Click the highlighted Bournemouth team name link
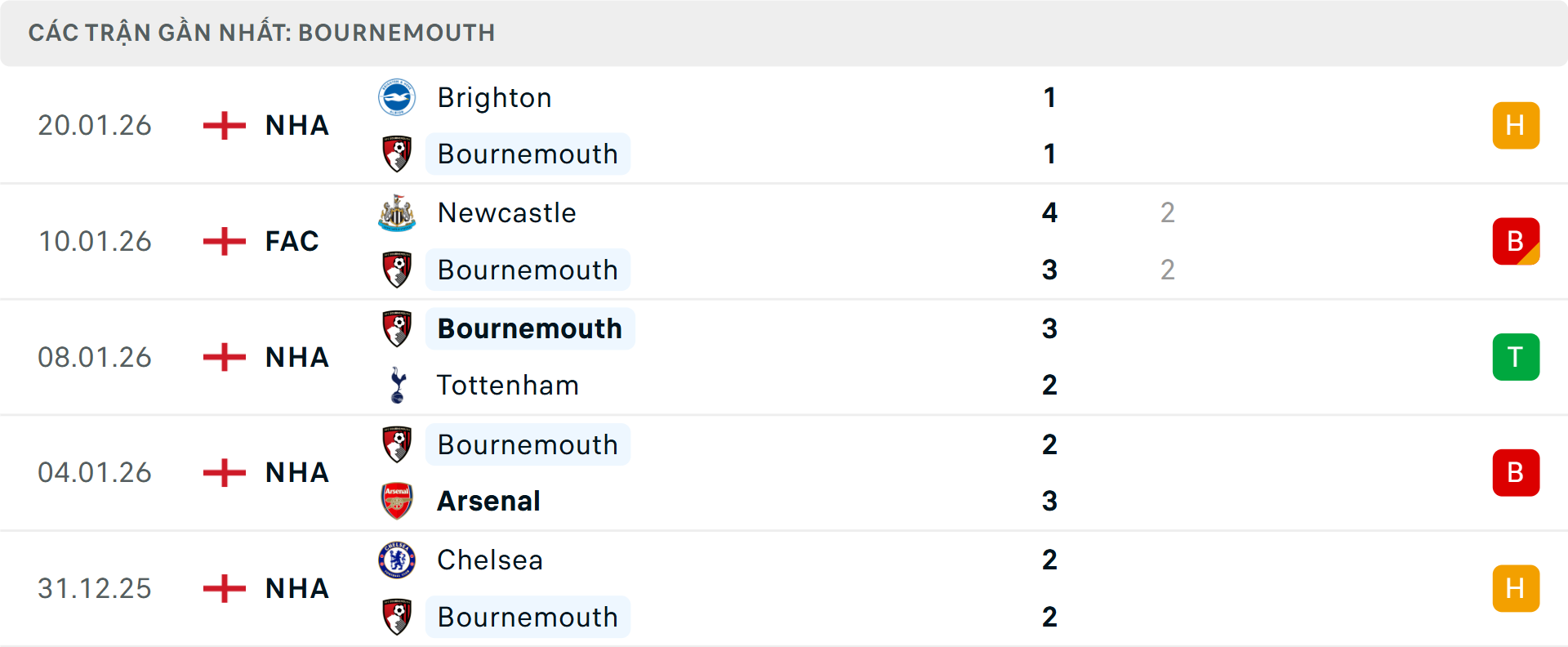 529,328
